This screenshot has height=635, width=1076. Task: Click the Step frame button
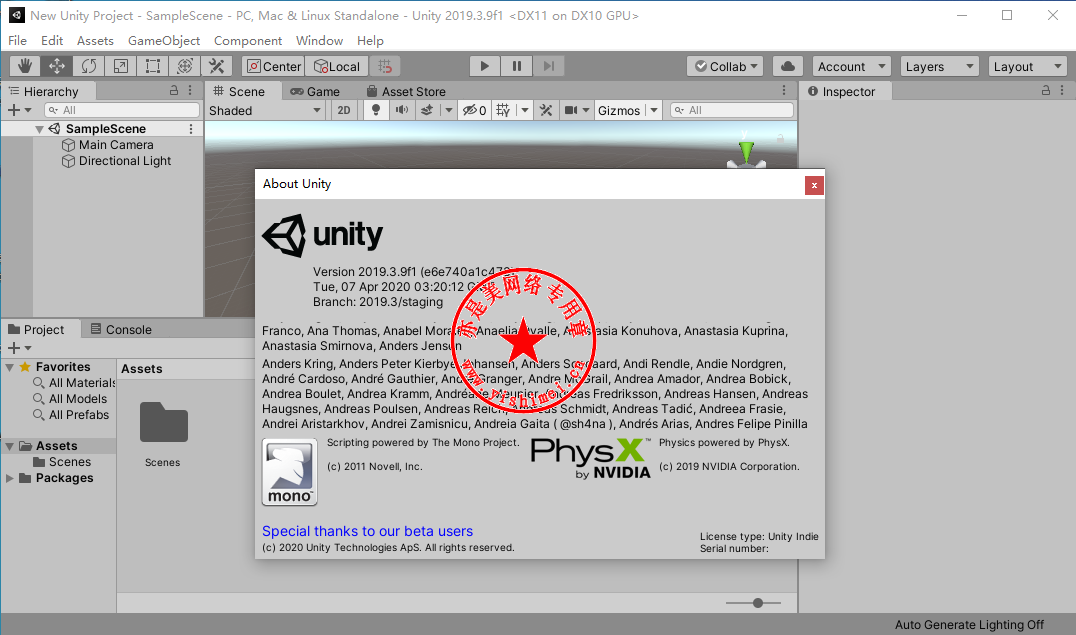[548, 66]
